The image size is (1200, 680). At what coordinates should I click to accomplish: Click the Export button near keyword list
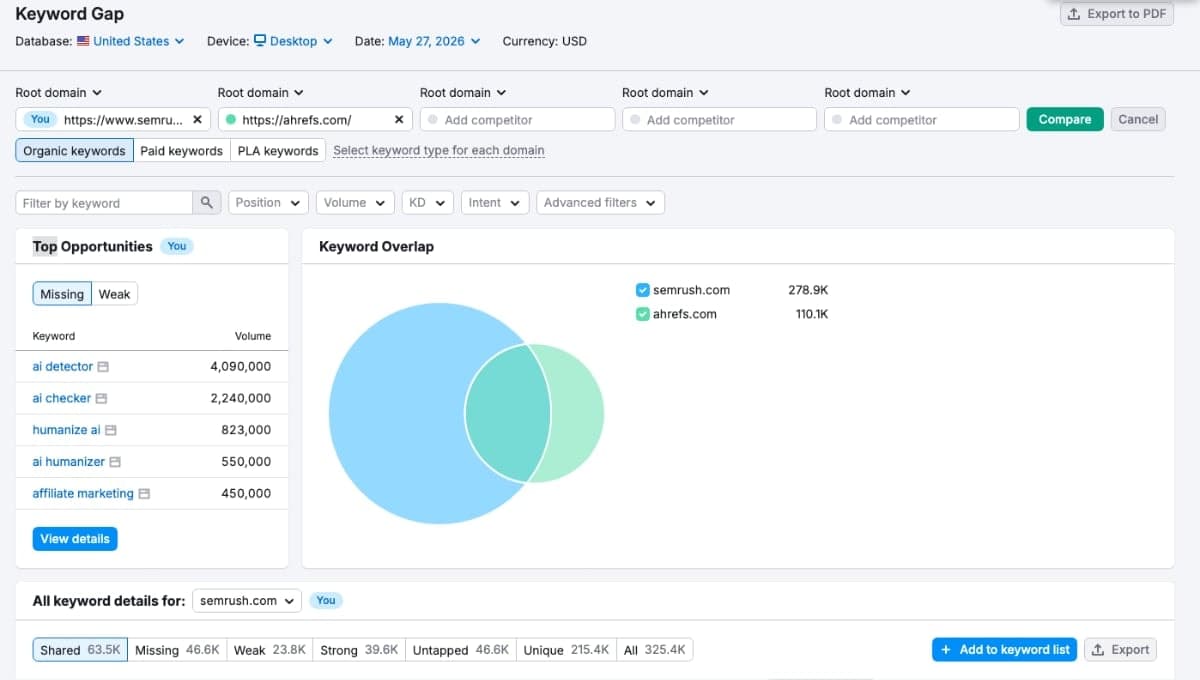[1120, 650]
